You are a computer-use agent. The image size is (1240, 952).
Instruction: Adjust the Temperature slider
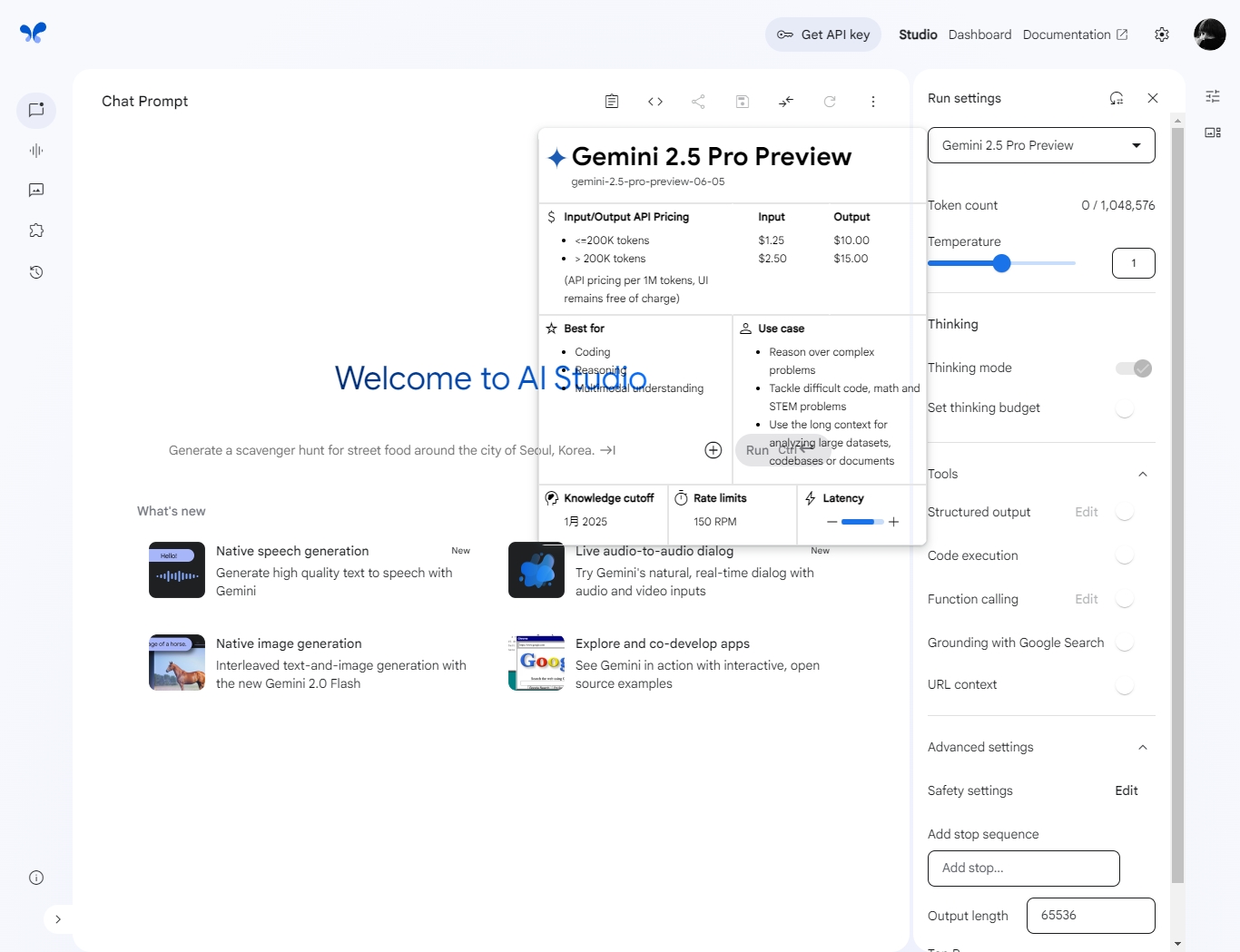(1001, 263)
